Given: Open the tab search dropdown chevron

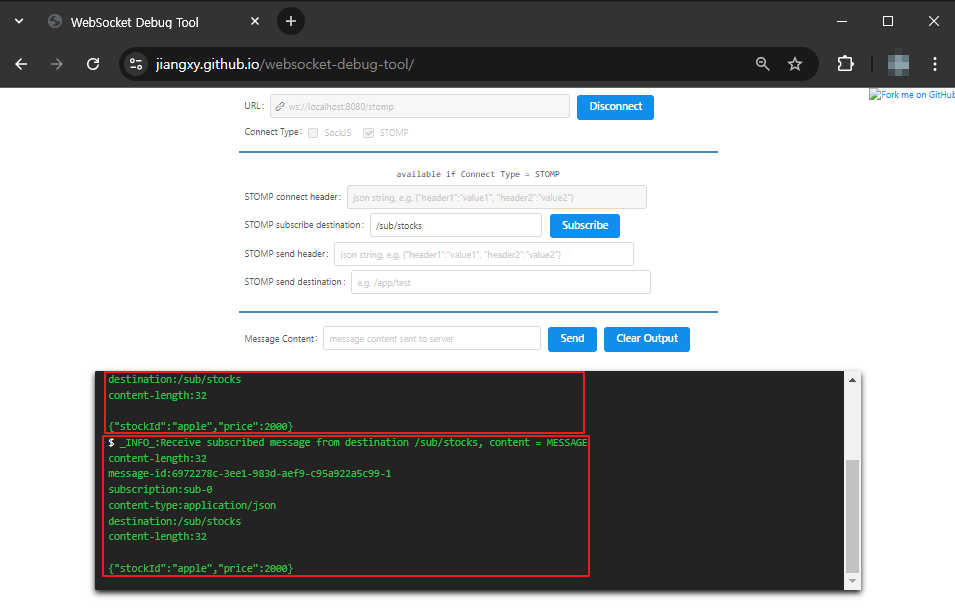Looking at the screenshot, I should point(19,21).
